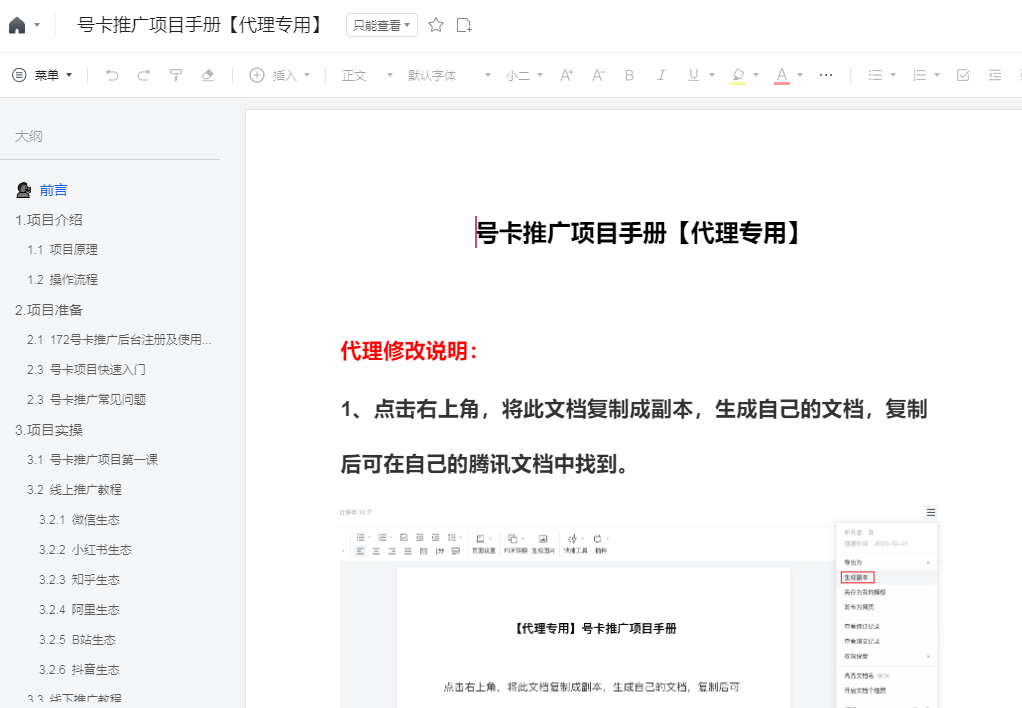This screenshot has width=1022, height=708.
Task: Apply text highlight color
Action: 739,74
